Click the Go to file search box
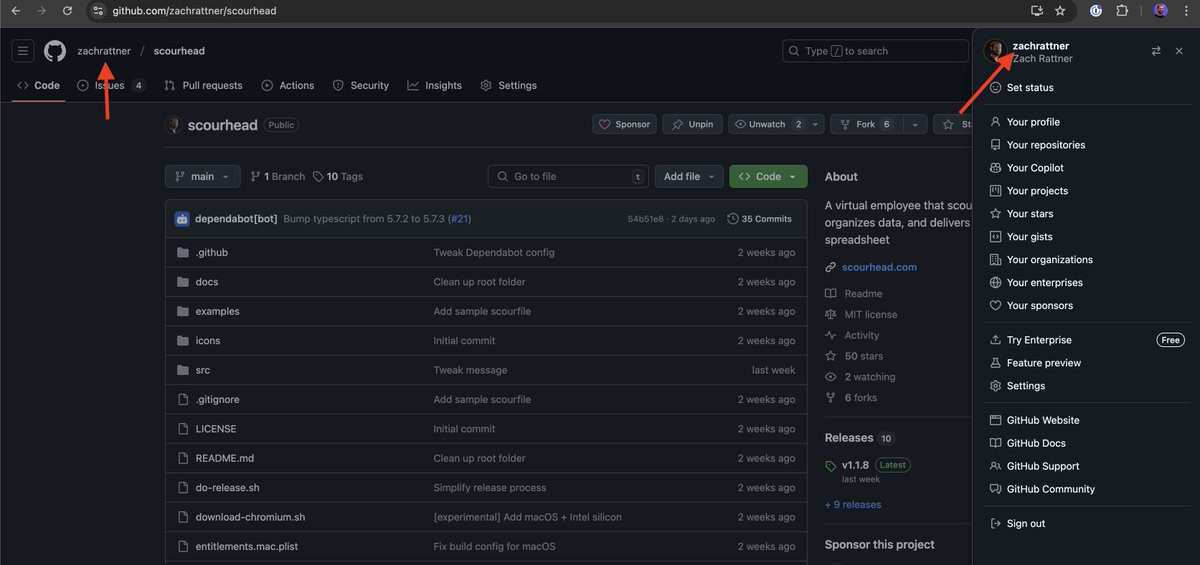 [568, 176]
